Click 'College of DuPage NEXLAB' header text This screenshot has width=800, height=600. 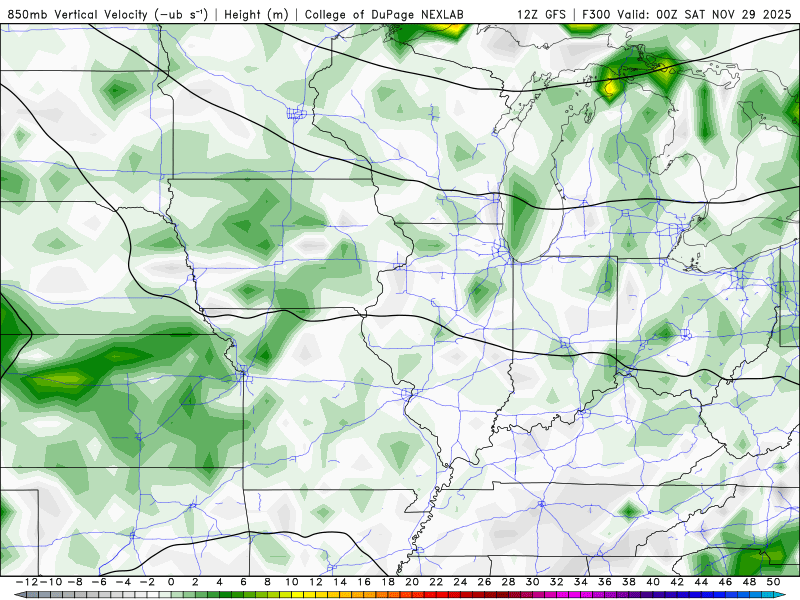[384, 15]
